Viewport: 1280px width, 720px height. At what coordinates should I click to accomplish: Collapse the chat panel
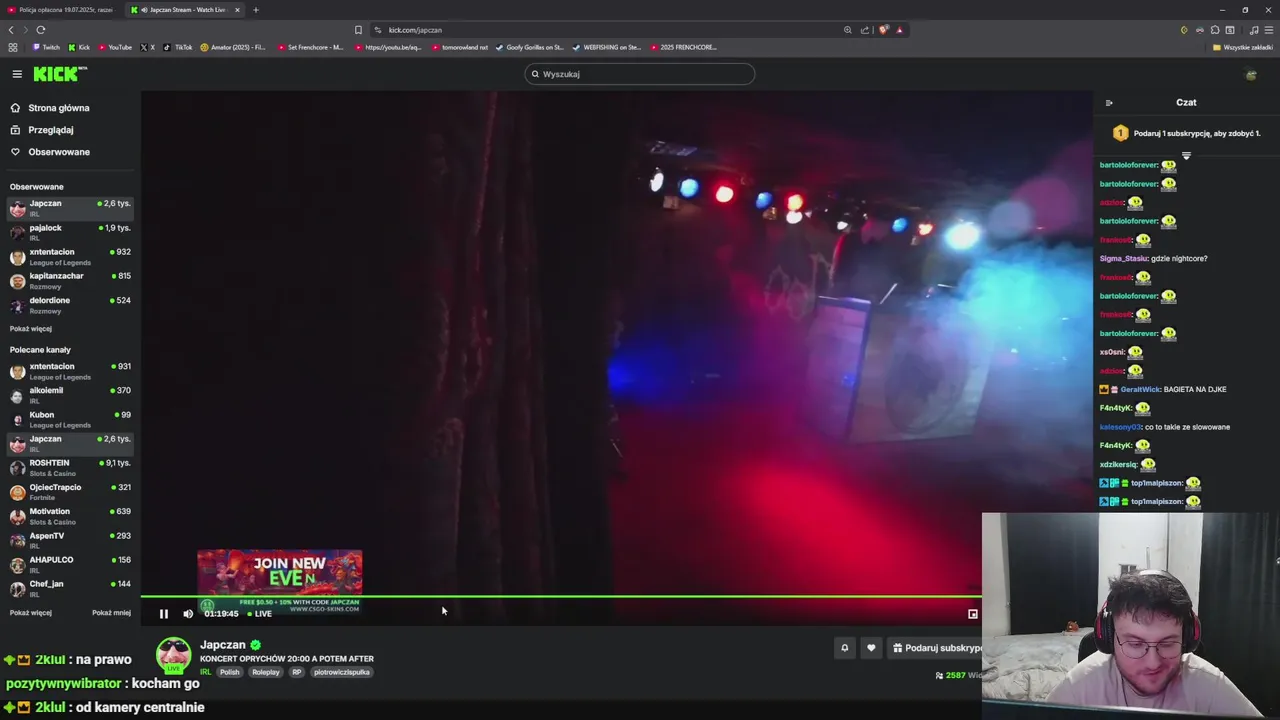tap(1109, 103)
